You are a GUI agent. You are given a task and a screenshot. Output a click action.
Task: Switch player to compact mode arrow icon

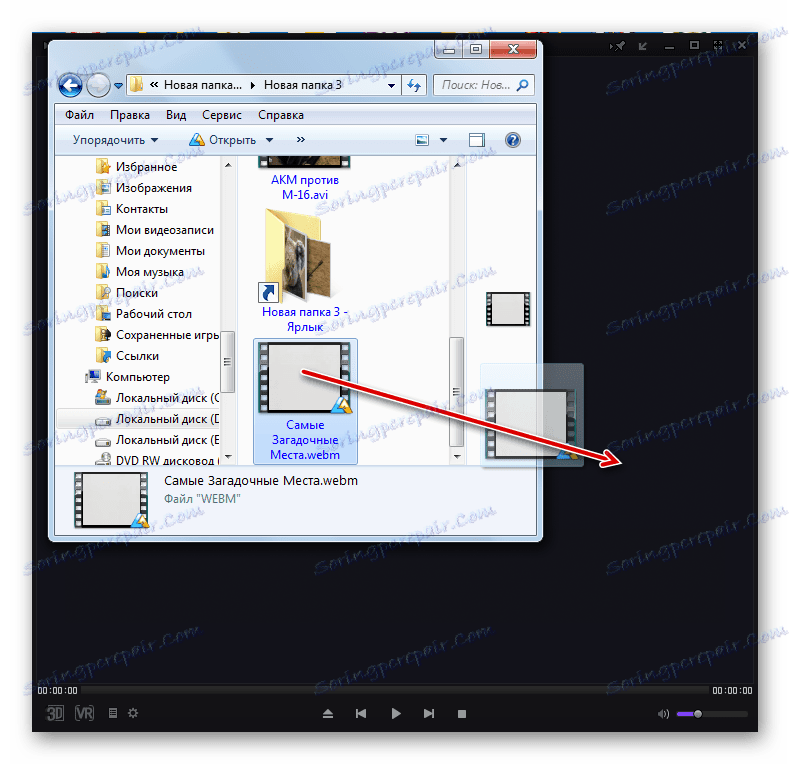(643, 46)
